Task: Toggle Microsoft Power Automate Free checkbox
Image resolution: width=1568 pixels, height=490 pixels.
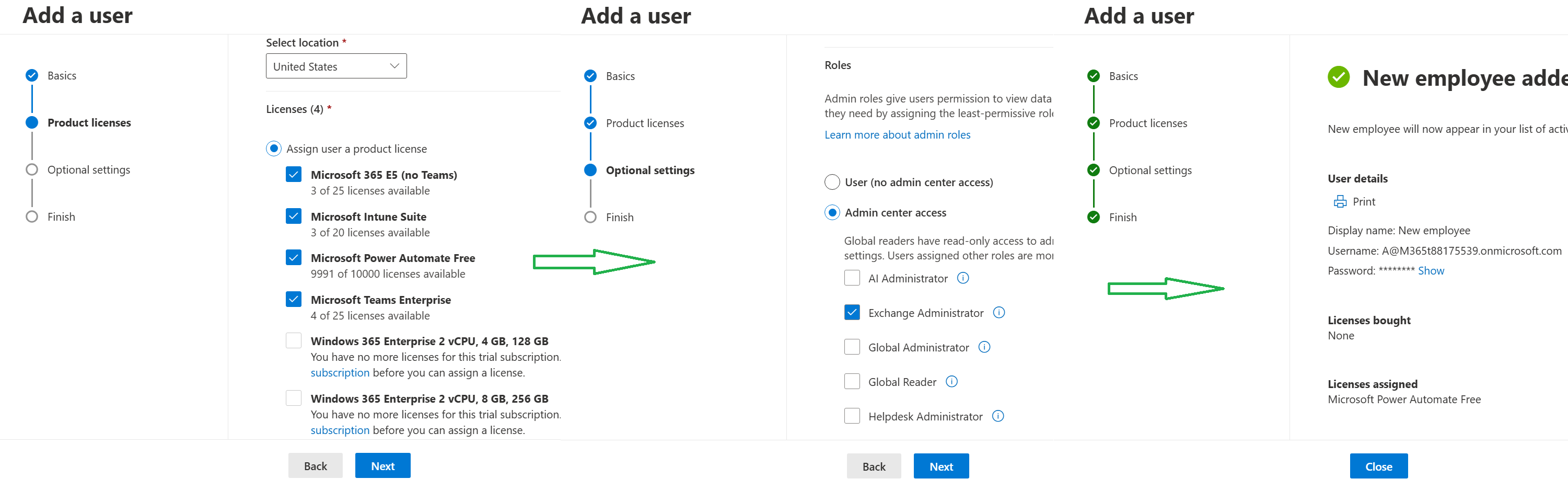Action: pyautogui.click(x=294, y=258)
